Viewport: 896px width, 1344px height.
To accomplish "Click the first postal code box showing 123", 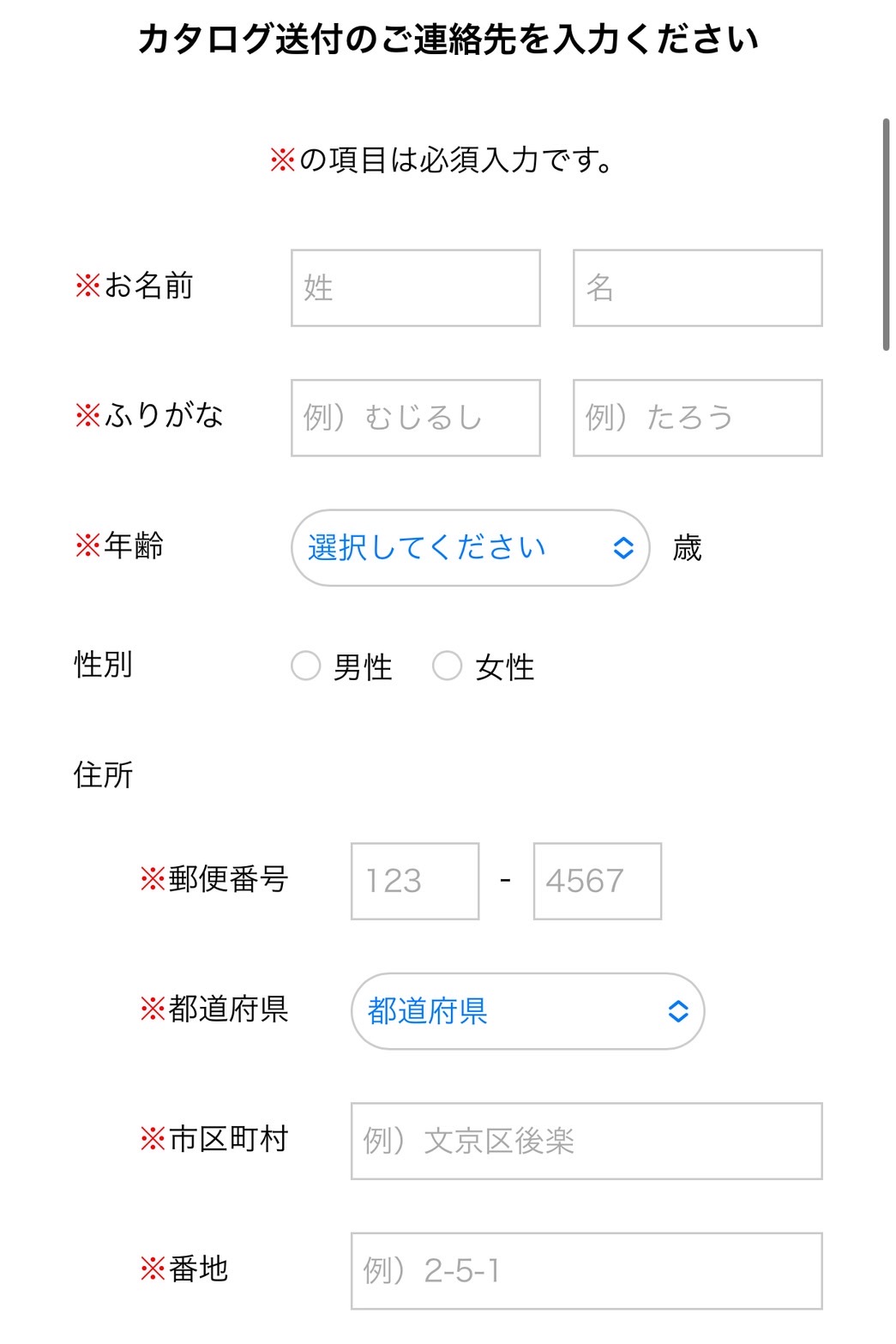I will tap(413, 881).
